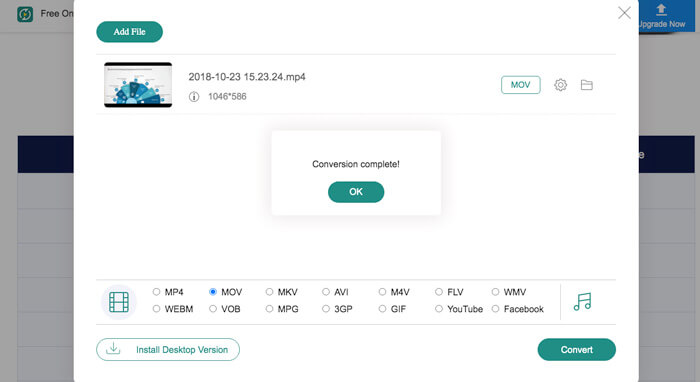Select the M4V format radio button
The height and width of the screenshot is (382, 700).
(382, 292)
